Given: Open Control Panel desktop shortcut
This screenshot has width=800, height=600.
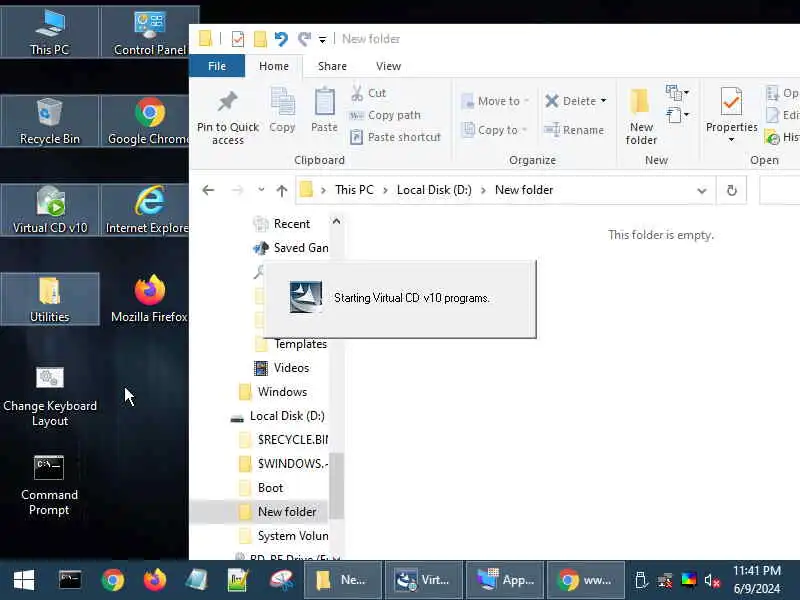Looking at the screenshot, I should coord(149,32).
